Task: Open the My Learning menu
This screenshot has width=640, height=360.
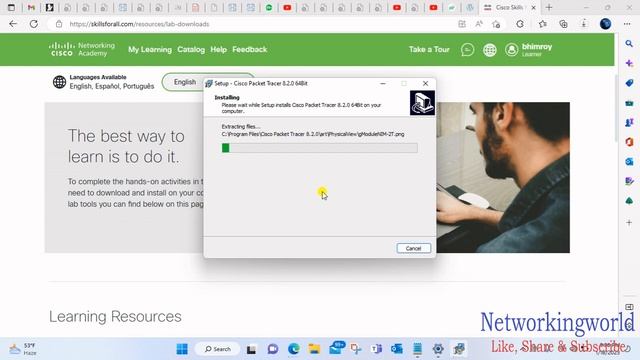Action: point(150,49)
